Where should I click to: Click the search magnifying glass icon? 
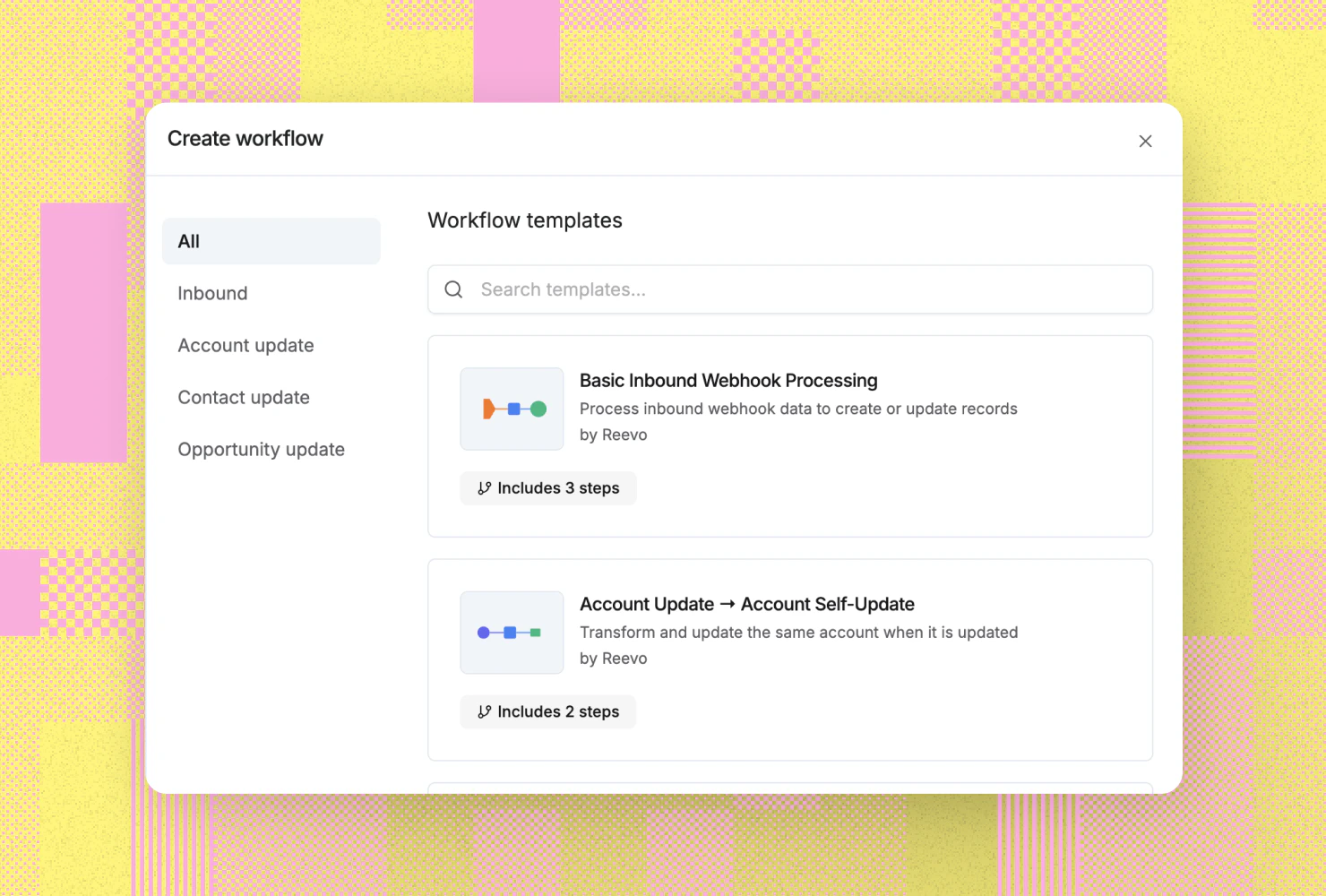click(453, 289)
